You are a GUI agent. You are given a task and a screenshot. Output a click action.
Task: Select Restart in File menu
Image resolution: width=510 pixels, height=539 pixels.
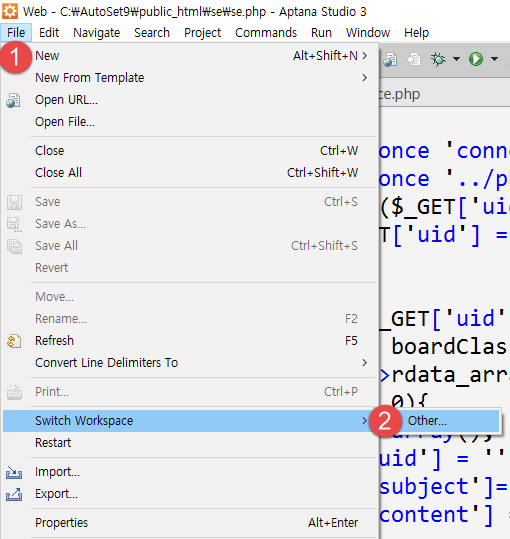click(x=189, y=443)
